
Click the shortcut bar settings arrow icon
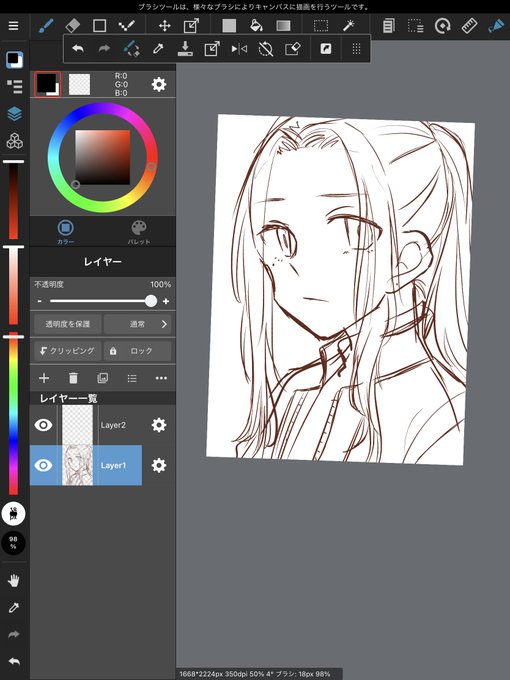(x=326, y=49)
